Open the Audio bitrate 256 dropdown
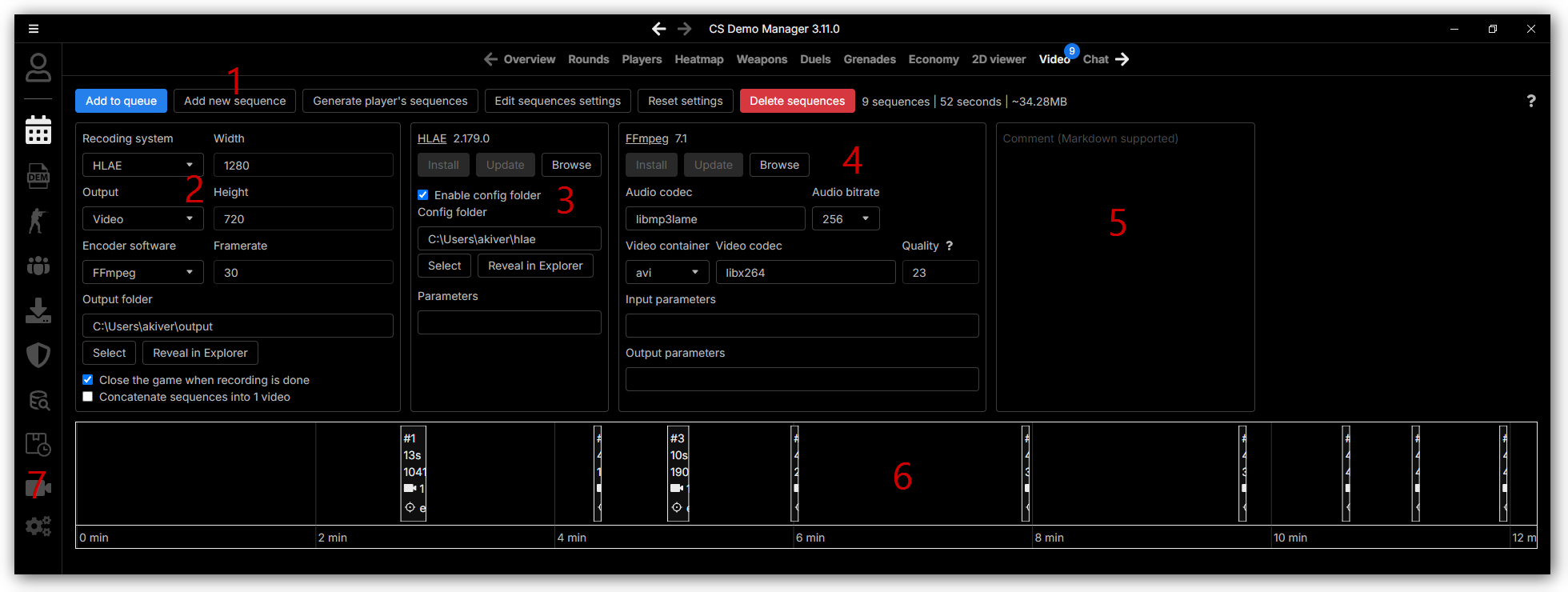The image size is (1568, 592). 846,219
